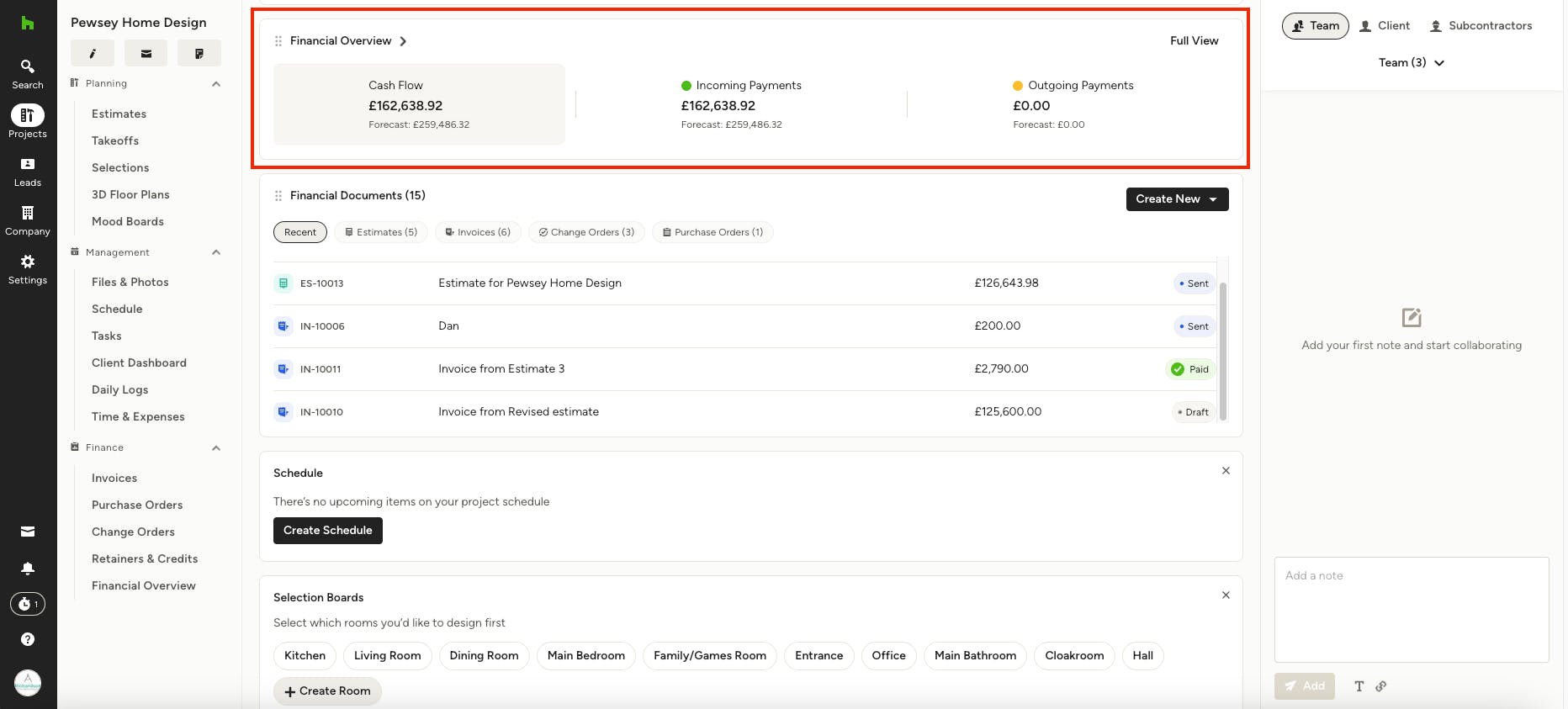Open Financial Overview in the Finance sidebar
1568x709 pixels.
(144, 585)
